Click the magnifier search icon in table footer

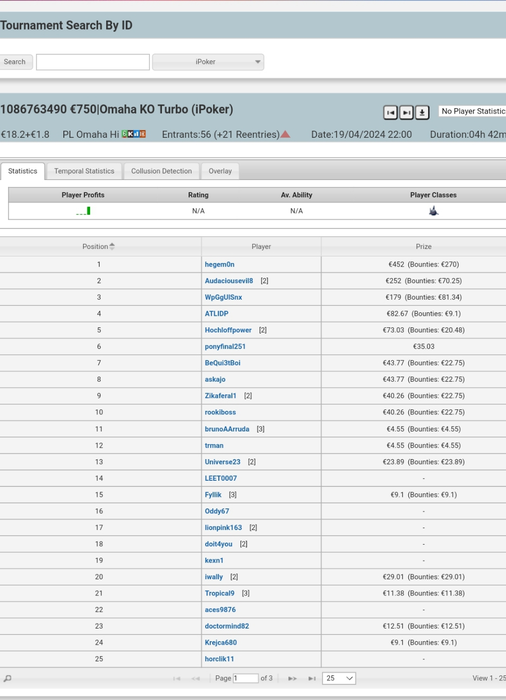click(7, 678)
